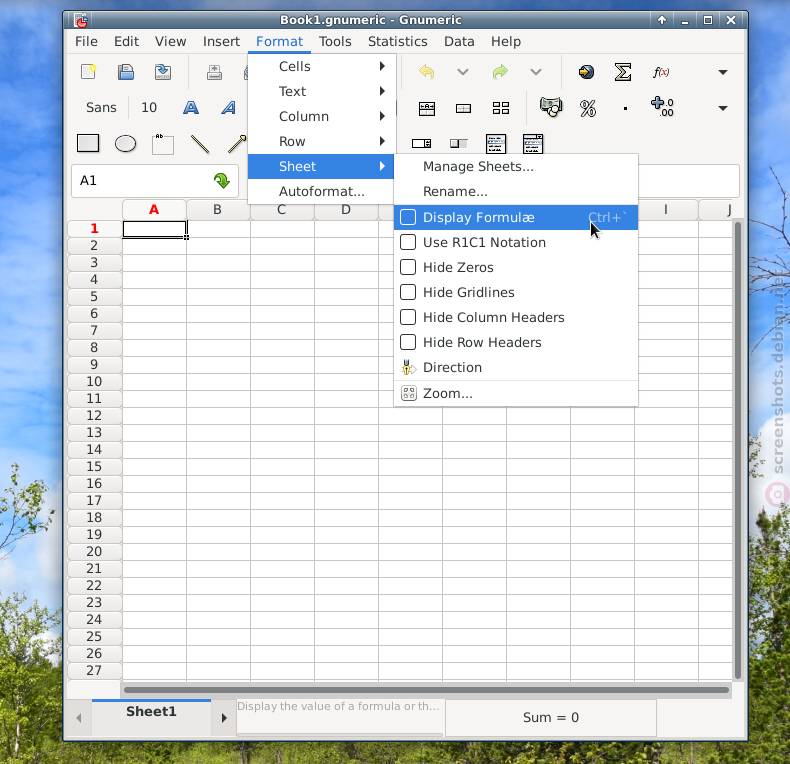Click the Sum sigma icon

[623, 72]
